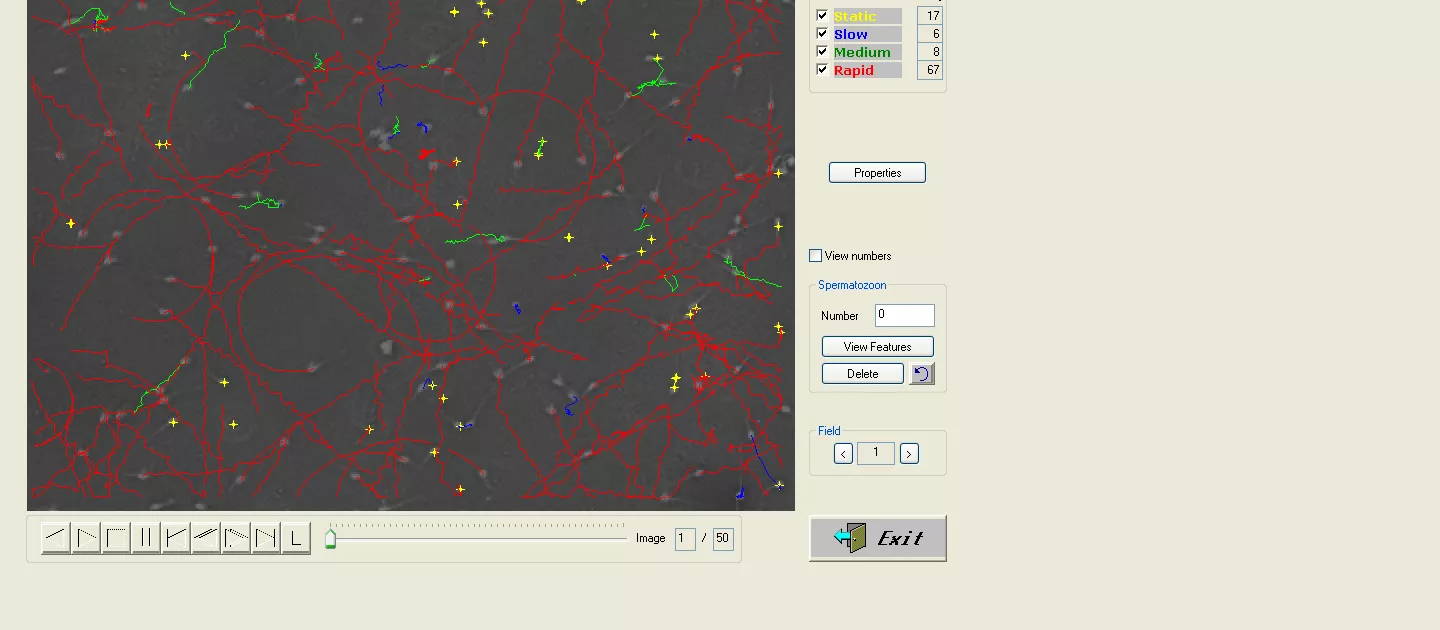The width and height of the screenshot is (1440, 630).
Task: Click the spermatozoon Number input field
Action: [904, 315]
